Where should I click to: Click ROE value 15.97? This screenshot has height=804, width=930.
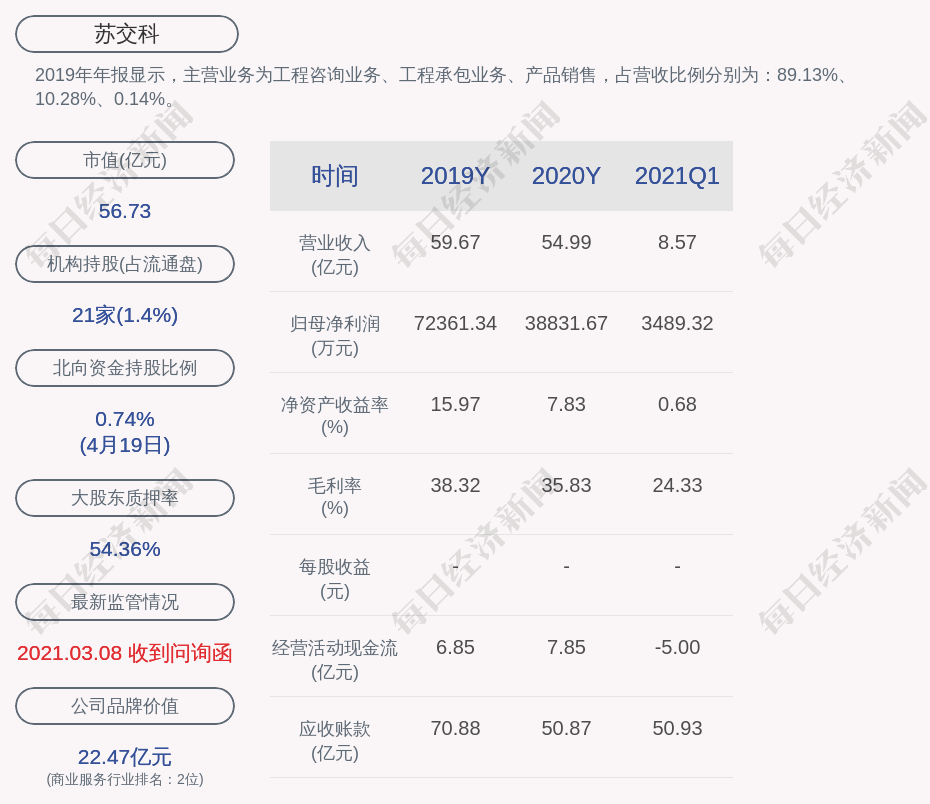point(455,404)
